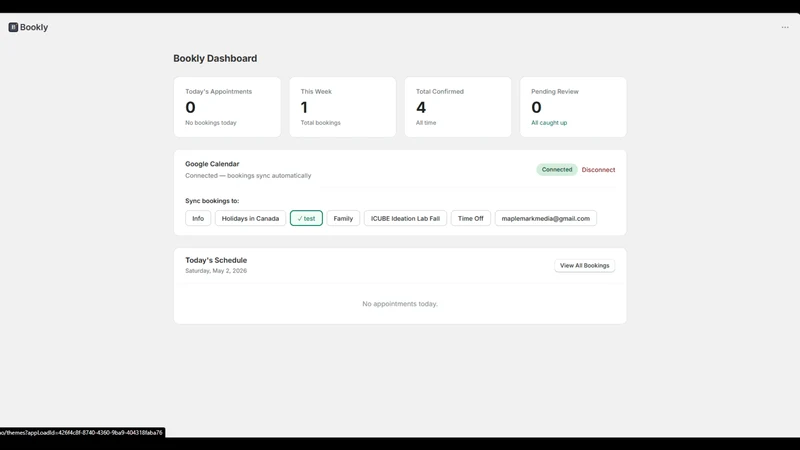Select the ICUBE Ideation Lab Fall calendar
800x450 pixels.
pyautogui.click(x=405, y=218)
